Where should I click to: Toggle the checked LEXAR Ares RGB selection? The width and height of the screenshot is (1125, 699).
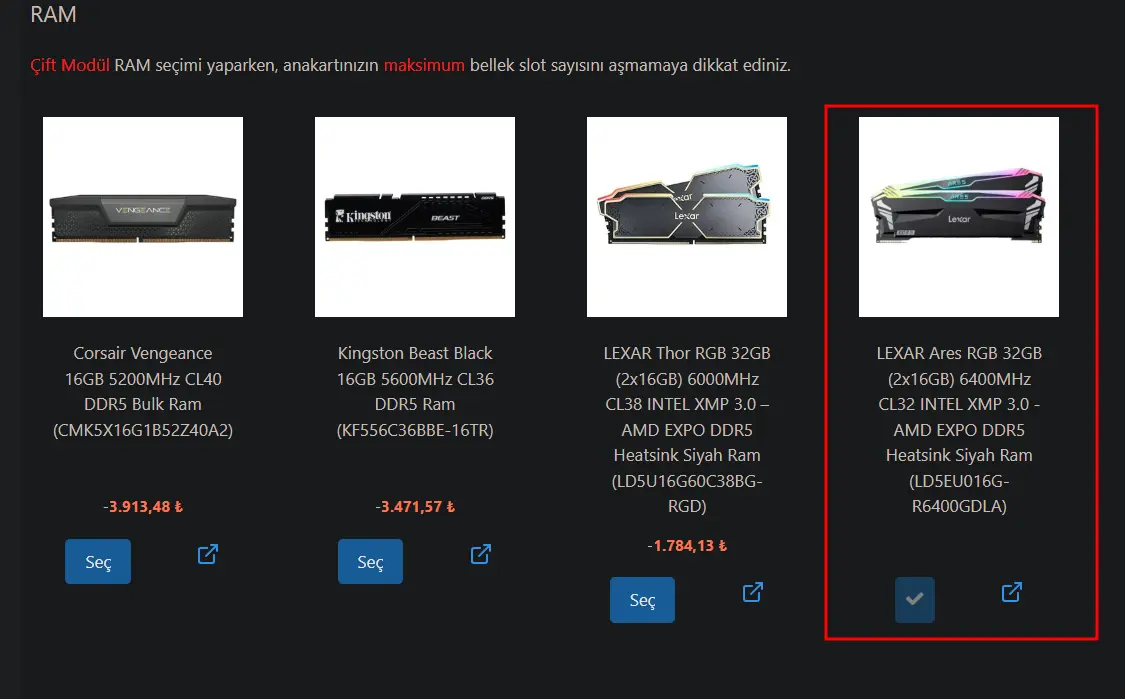915,599
